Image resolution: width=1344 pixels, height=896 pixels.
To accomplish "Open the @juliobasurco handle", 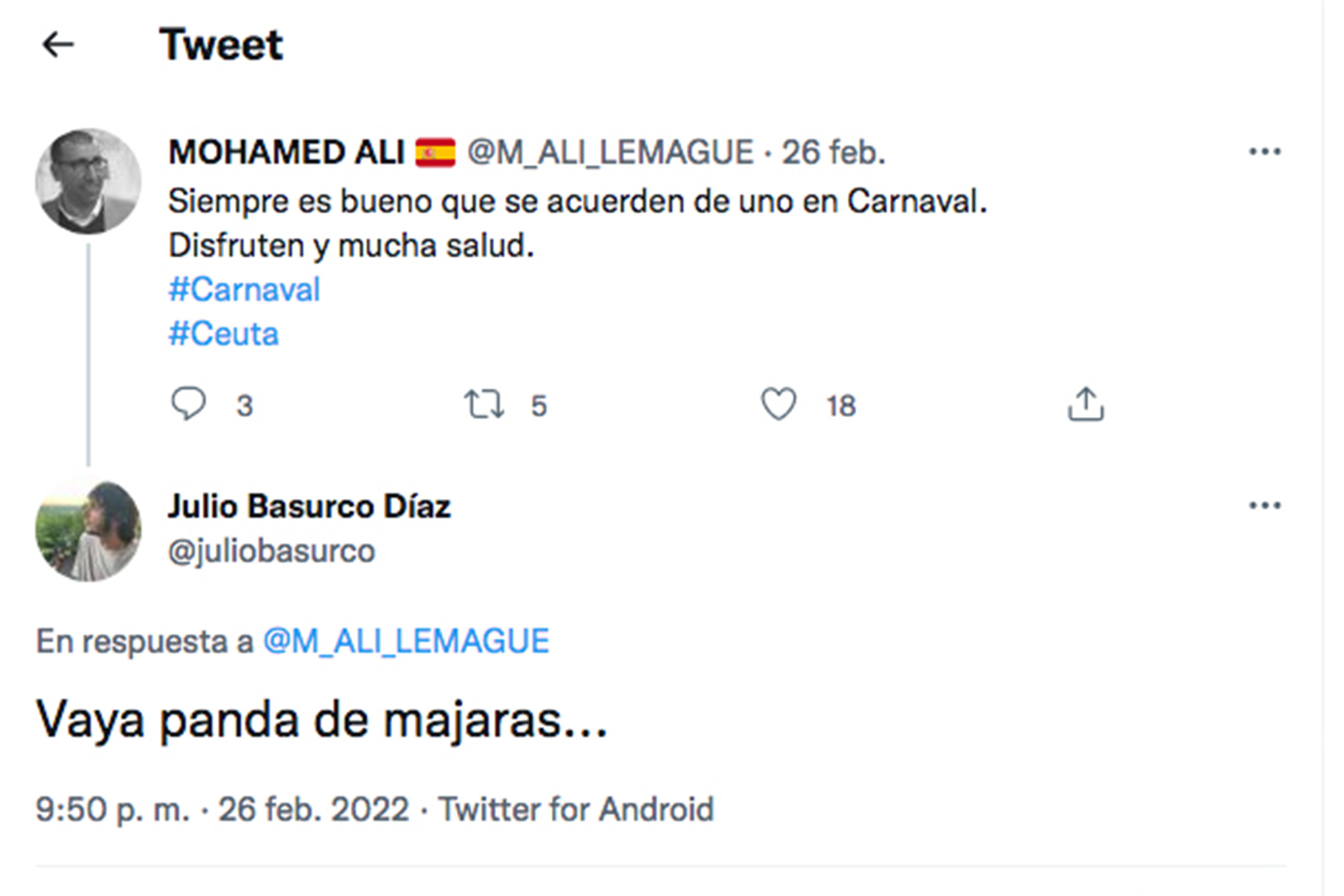I will (x=271, y=551).
